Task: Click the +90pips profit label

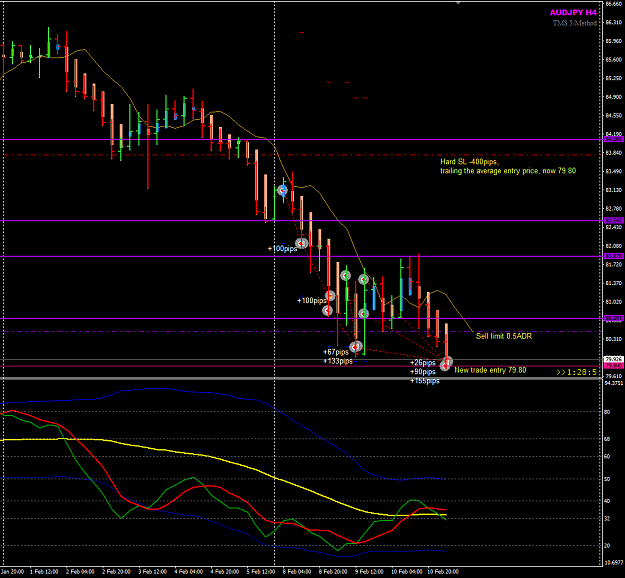Action: click(x=423, y=372)
